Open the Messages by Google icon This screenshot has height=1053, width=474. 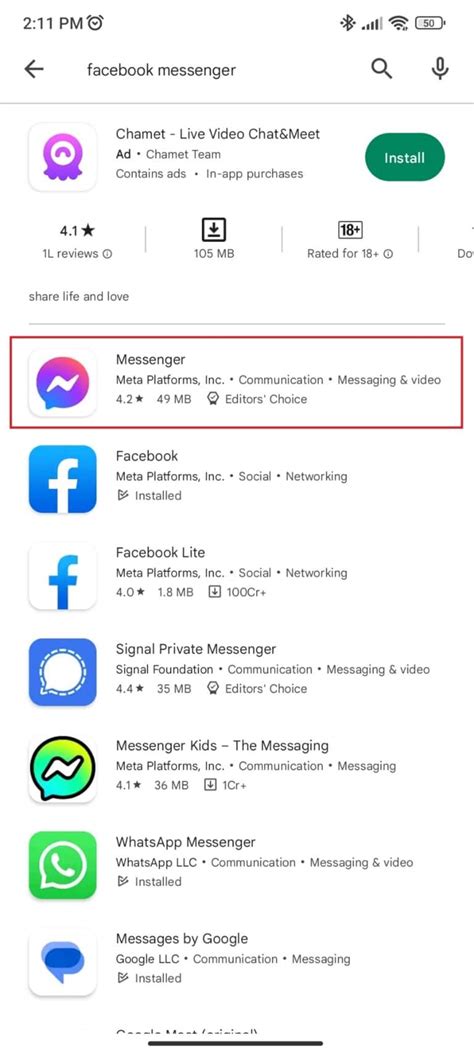(x=62, y=962)
